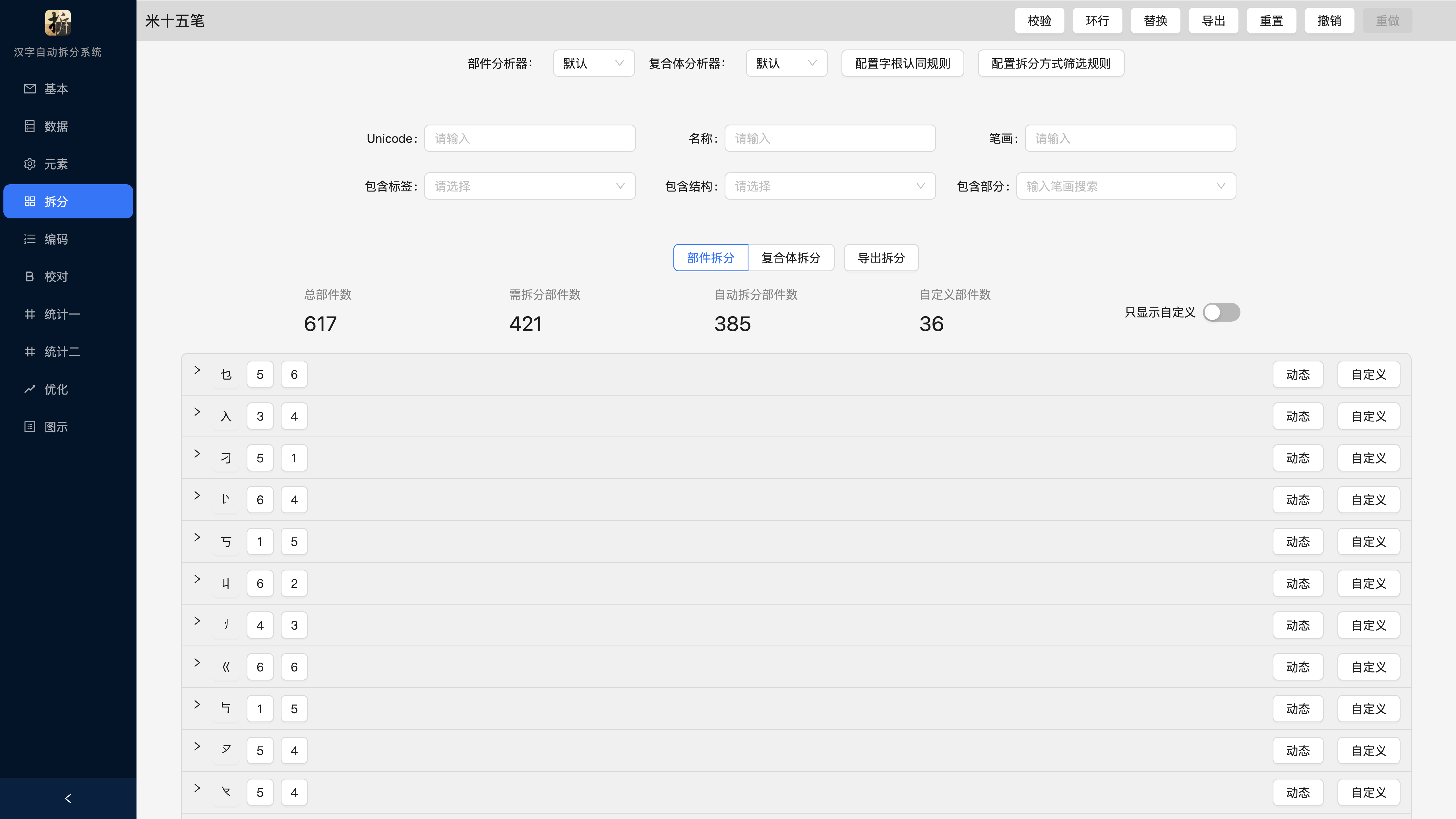1456x819 pixels.
Task: Open 图示 page from sidebar icon
Action: (30, 427)
